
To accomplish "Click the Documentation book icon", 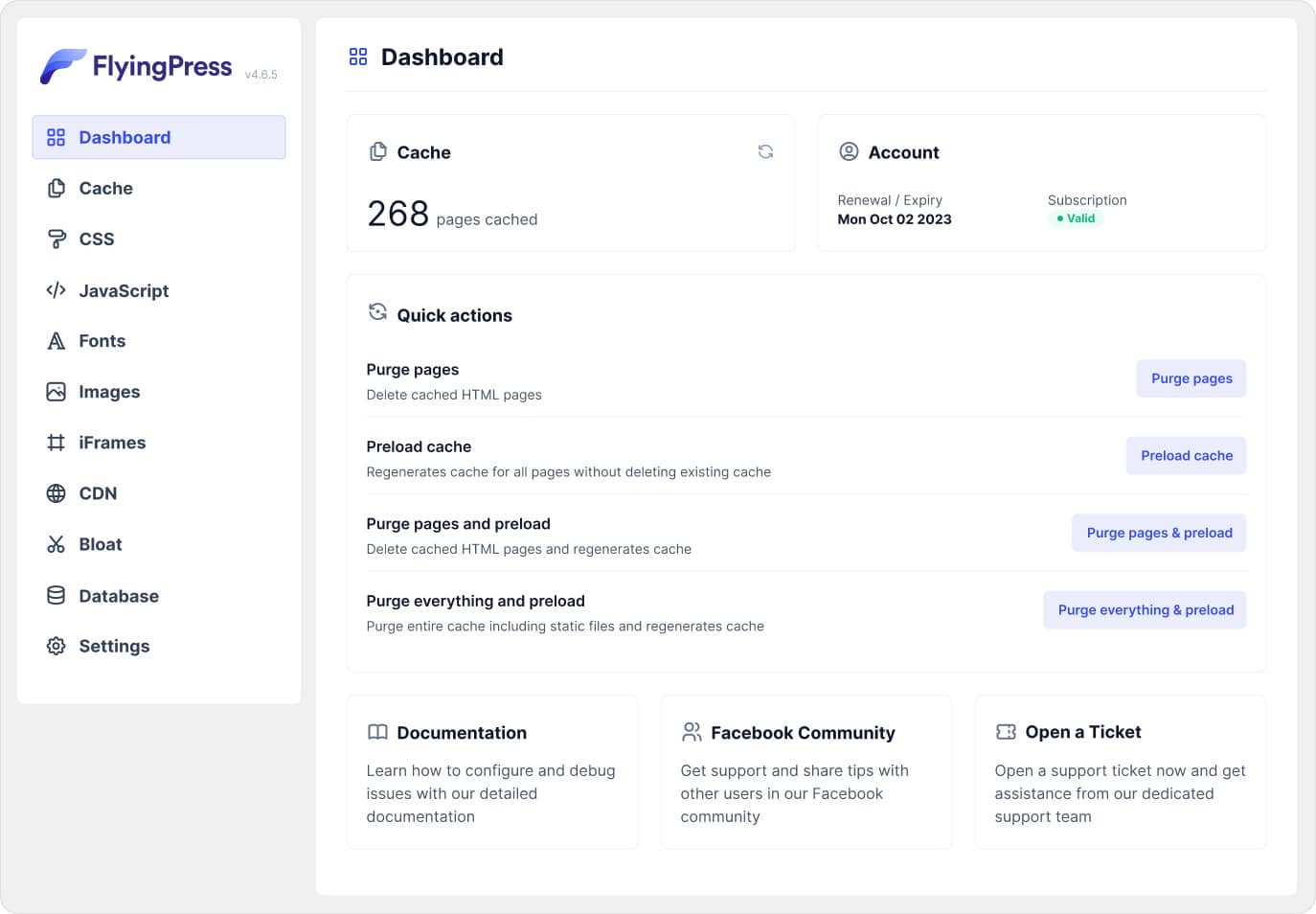I will coord(376,732).
